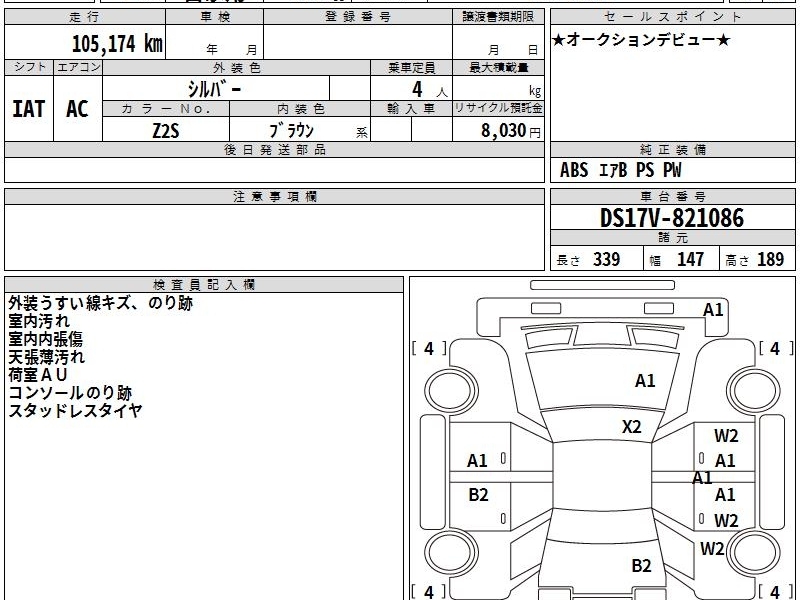Click the 検査員記入欄 section header
800x600 pixels.
click(x=204, y=285)
